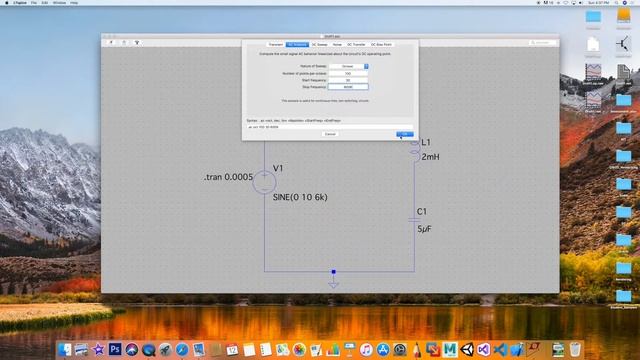Screen dimensions: 640x360
Task: Select the DC Bias Point tab
Action: click(x=381, y=44)
